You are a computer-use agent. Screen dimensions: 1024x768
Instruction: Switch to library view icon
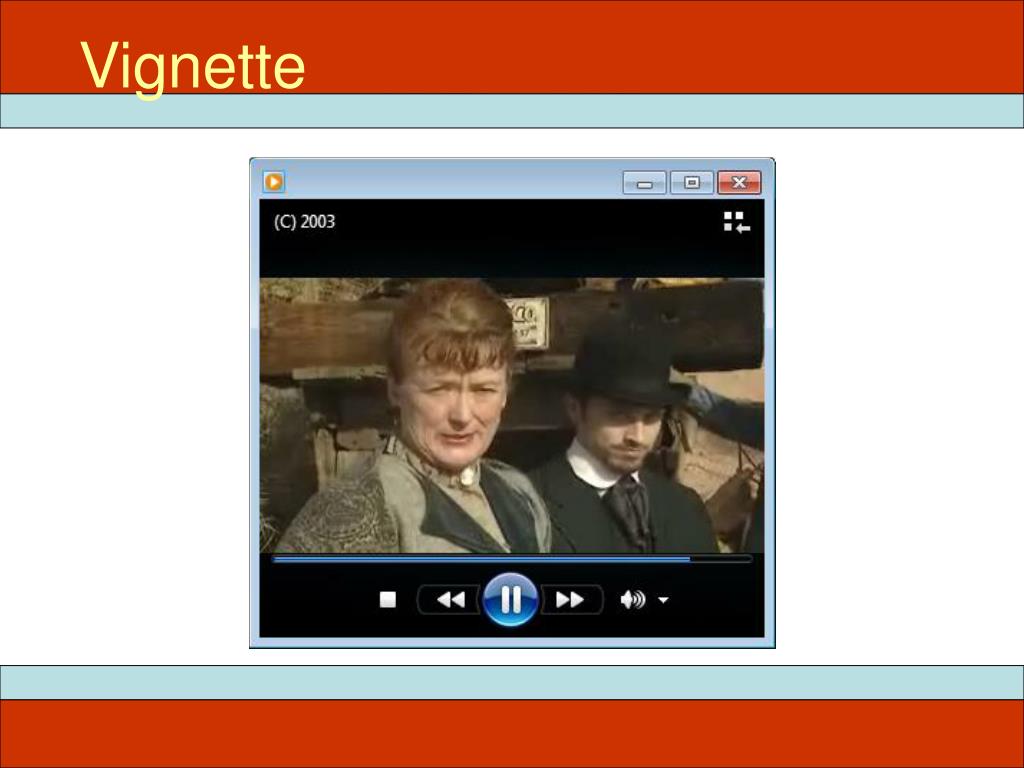click(x=736, y=222)
